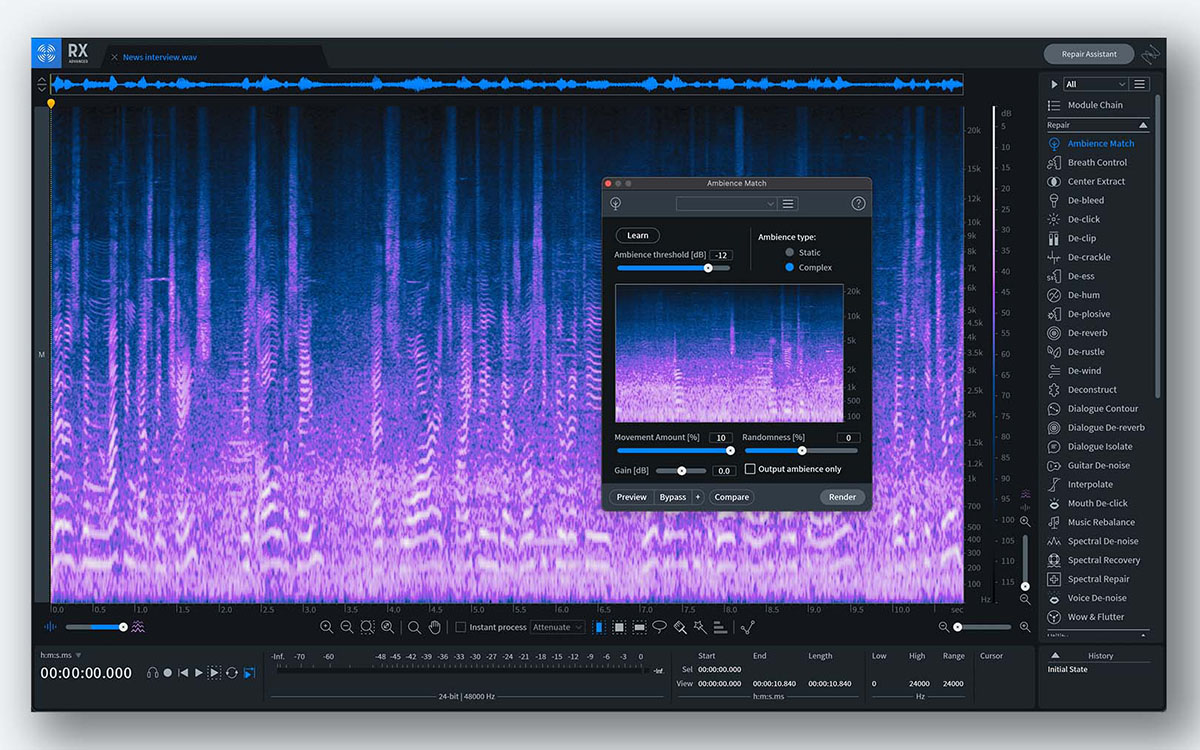The height and width of the screenshot is (750, 1200).
Task: Collapse the overview waveform arrows
Action: [x=42, y=84]
